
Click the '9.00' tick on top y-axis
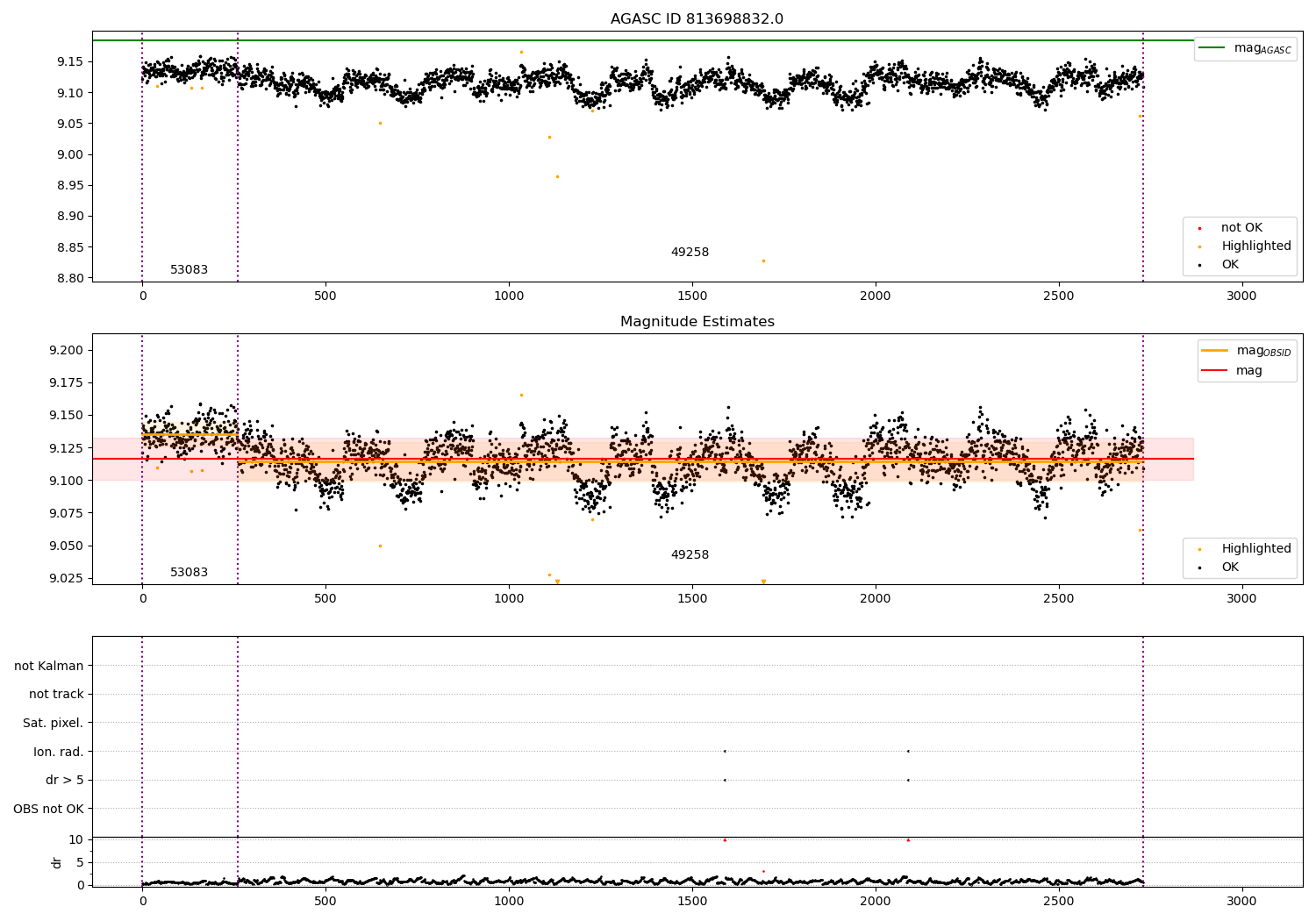(70, 155)
